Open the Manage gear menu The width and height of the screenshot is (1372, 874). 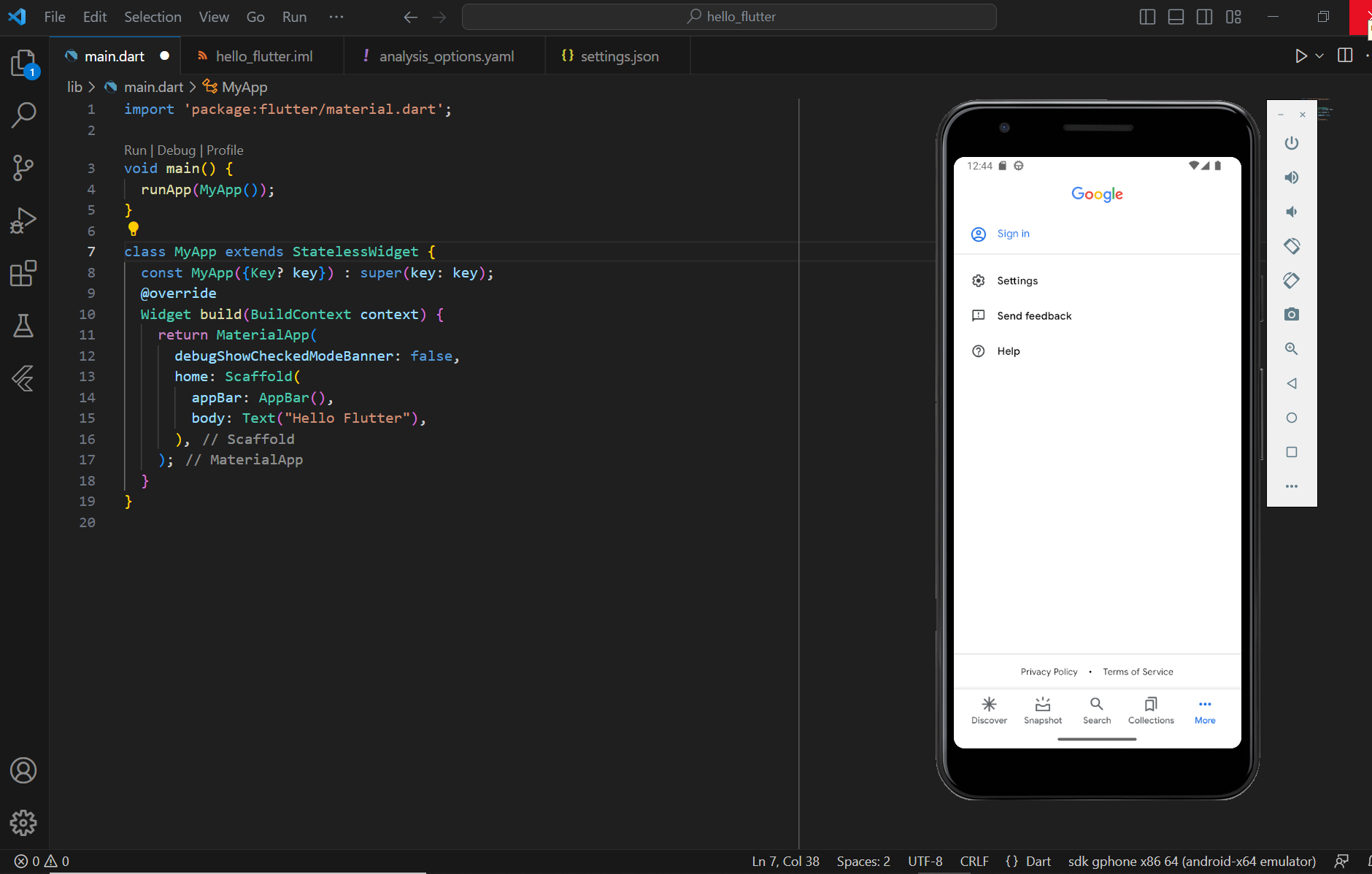[x=24, y=823]
